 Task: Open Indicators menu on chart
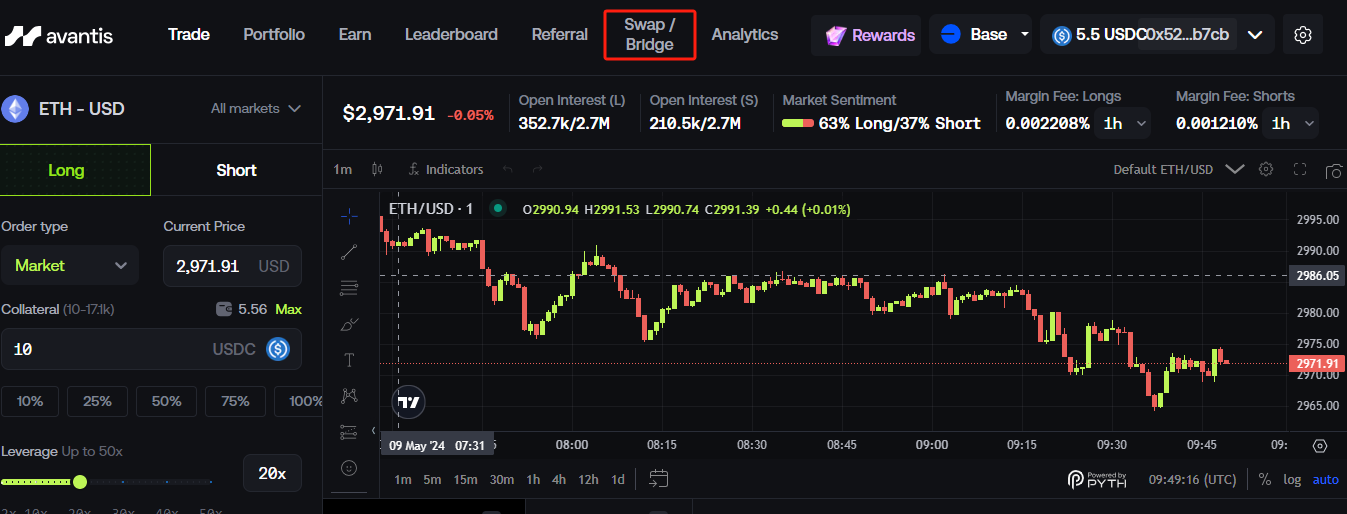tap(446, 169)
